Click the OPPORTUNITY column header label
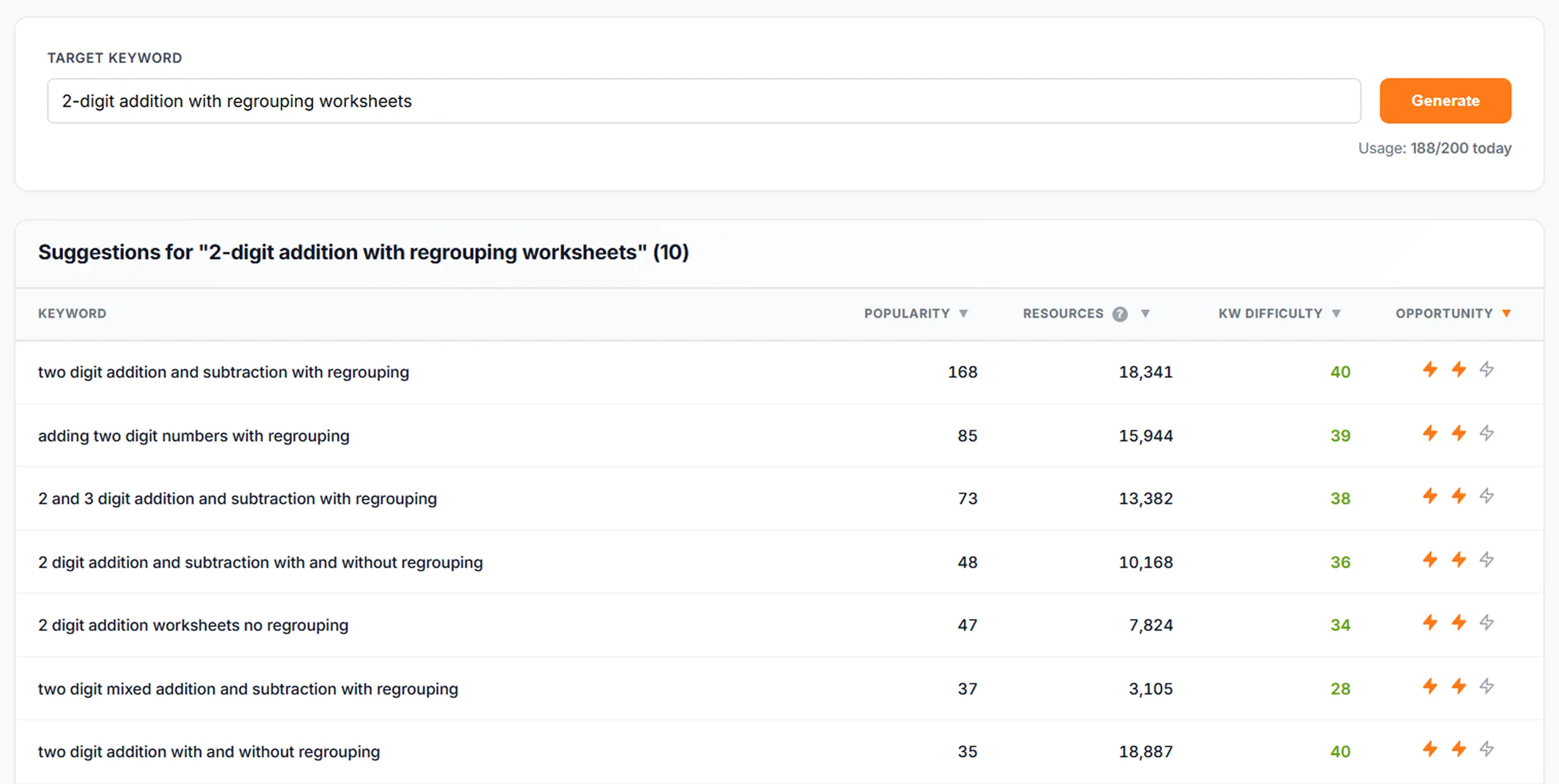1559x784 pixels. (x=1444, y=313)
